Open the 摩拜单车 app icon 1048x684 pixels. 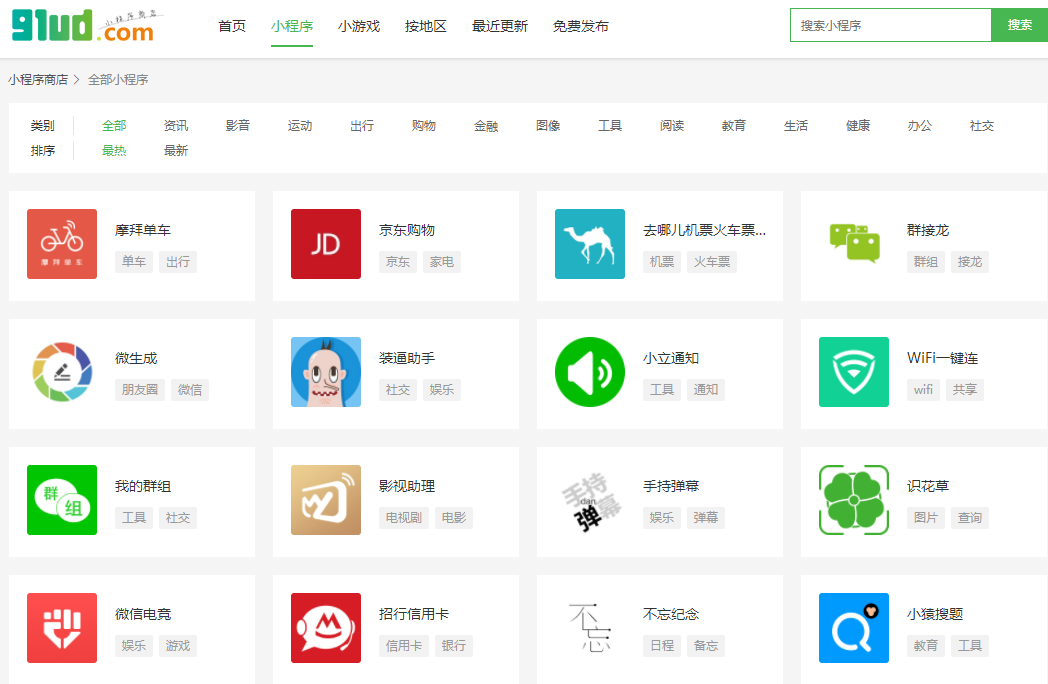click(62, 244)
